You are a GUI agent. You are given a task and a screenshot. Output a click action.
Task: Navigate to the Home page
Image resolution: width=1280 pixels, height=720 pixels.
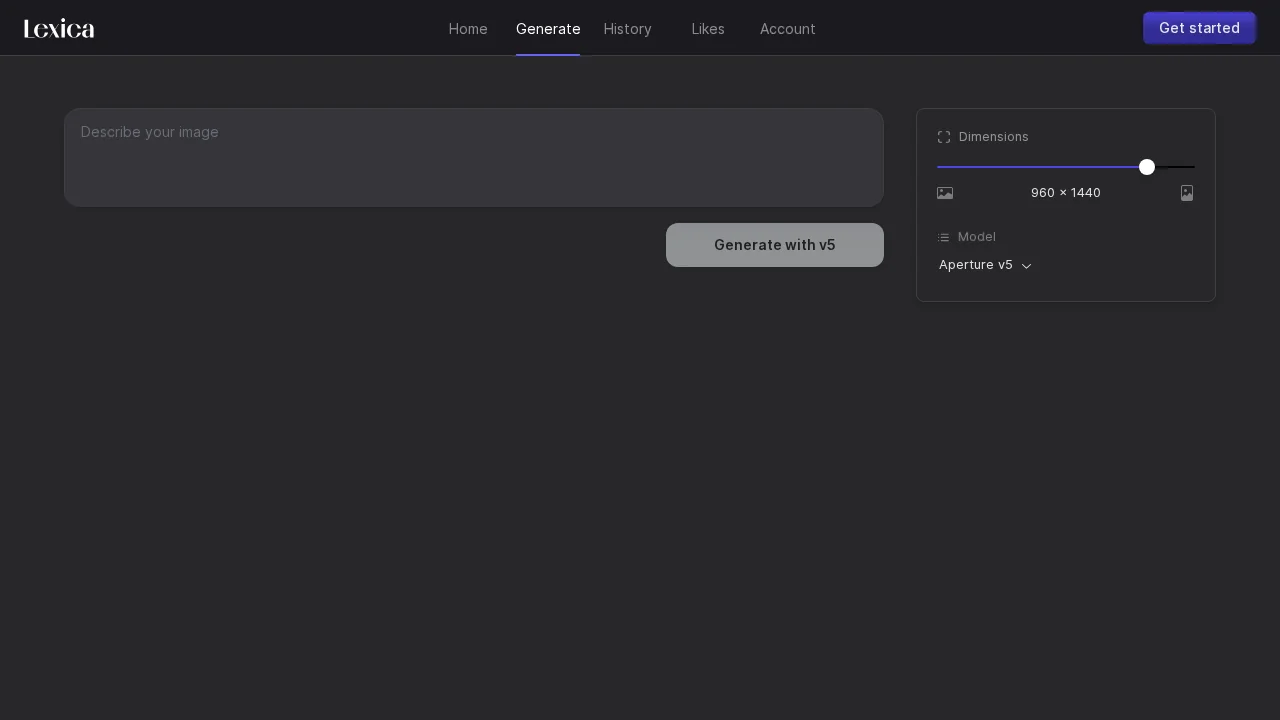coord(468,29)
